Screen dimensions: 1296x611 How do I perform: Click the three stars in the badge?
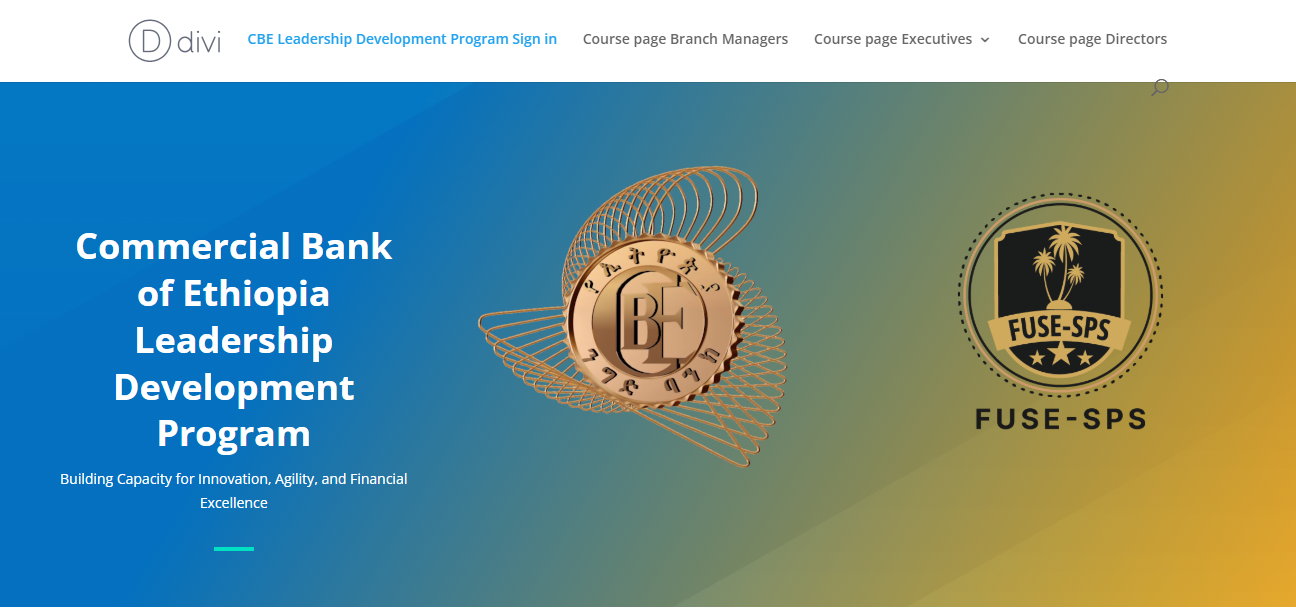point(1059,356)
